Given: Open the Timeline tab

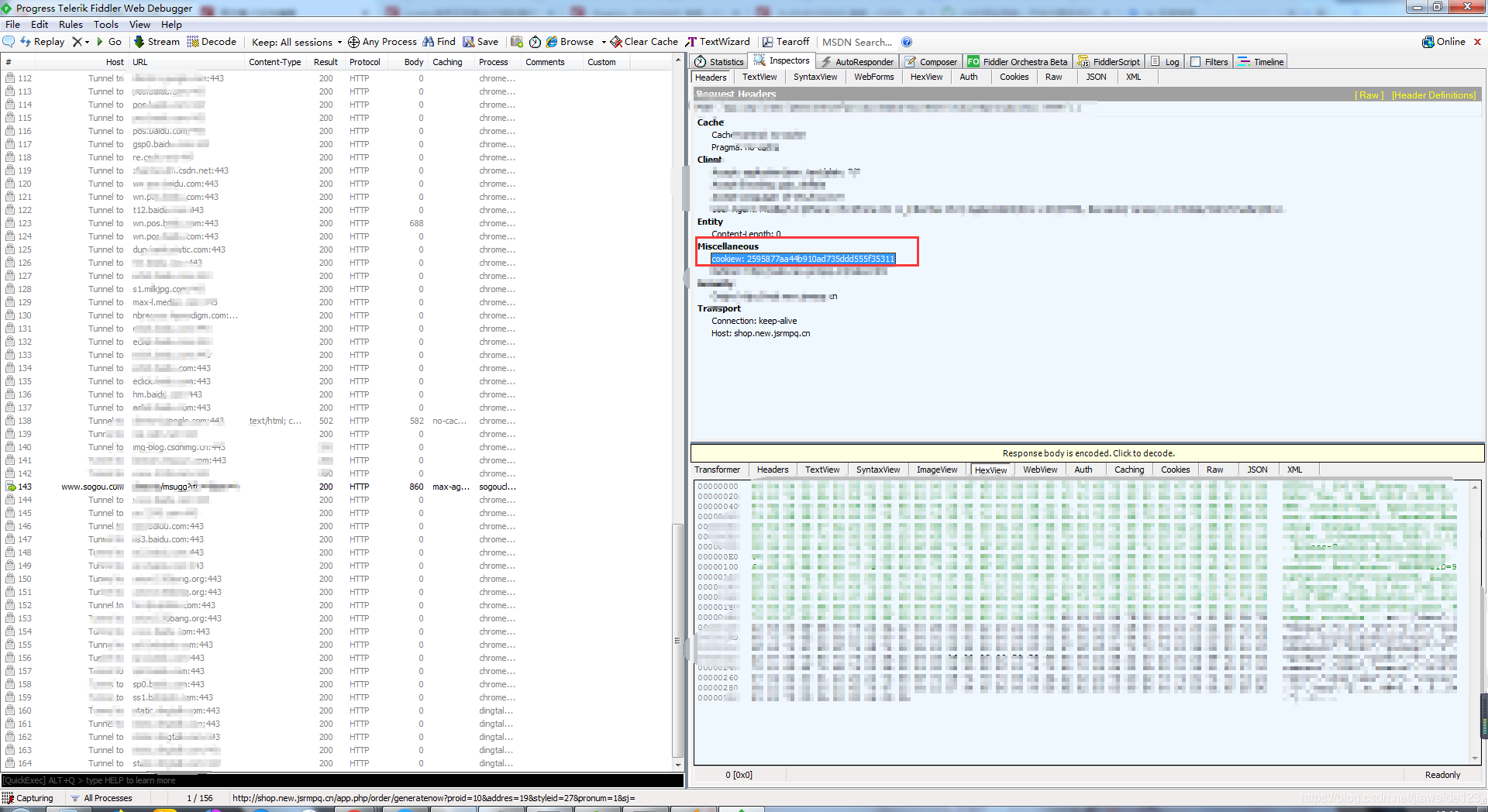Looking at the screenshot, I should 1261,61.
